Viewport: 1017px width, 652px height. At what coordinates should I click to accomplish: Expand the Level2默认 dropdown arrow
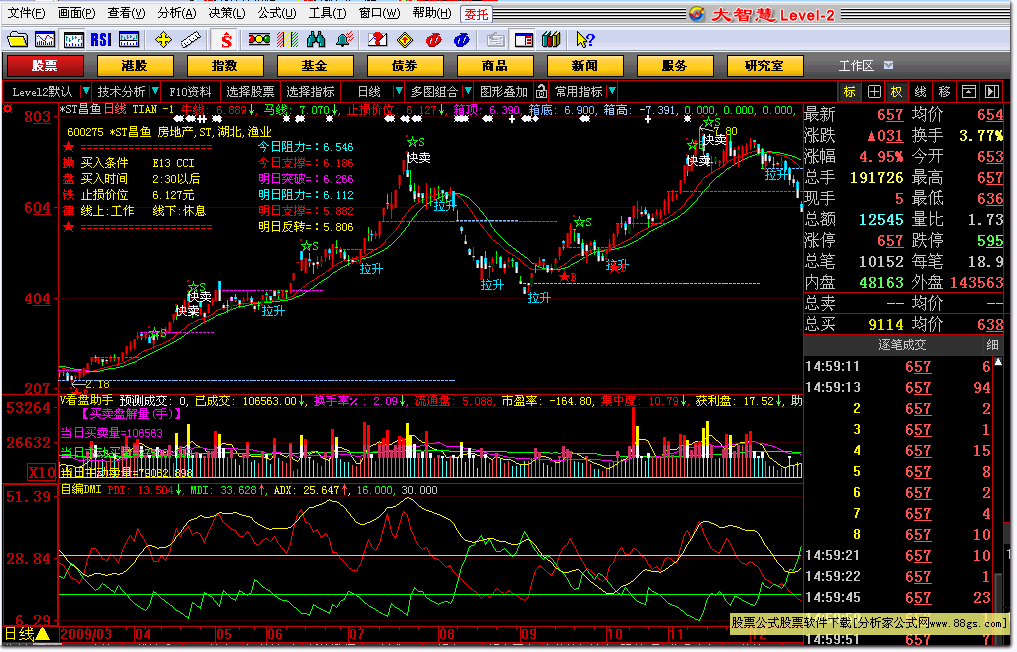tap(86, 91)
